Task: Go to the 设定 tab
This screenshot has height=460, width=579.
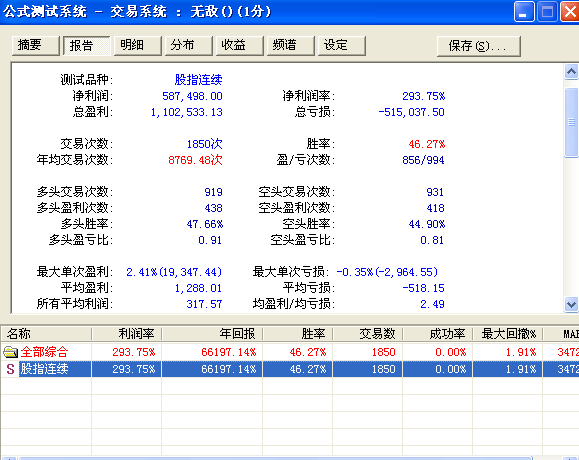Action: tap(342, 46)
